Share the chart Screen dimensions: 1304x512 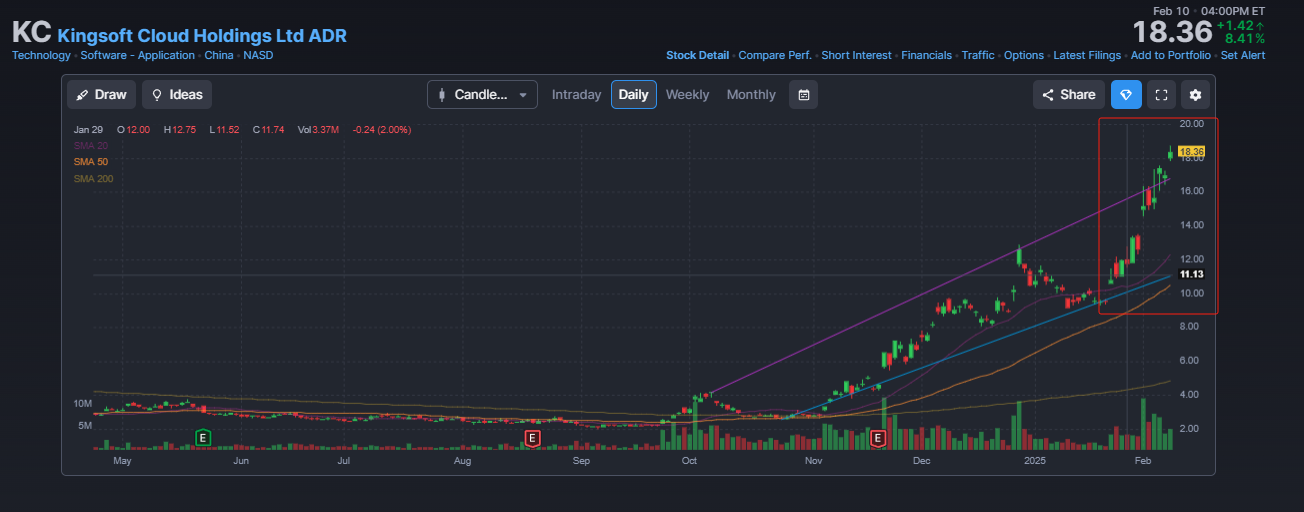1069,95
